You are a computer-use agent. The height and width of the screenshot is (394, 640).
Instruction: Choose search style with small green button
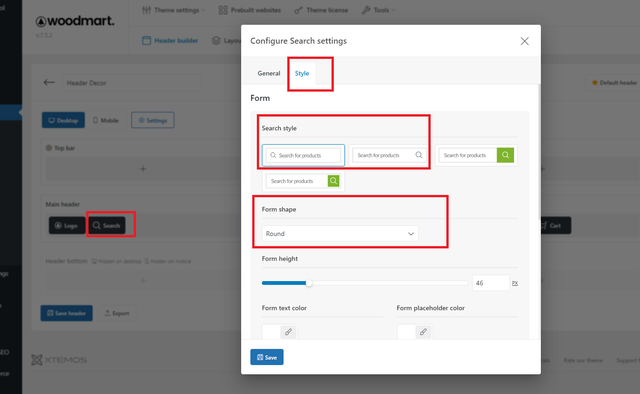point(303,181)
